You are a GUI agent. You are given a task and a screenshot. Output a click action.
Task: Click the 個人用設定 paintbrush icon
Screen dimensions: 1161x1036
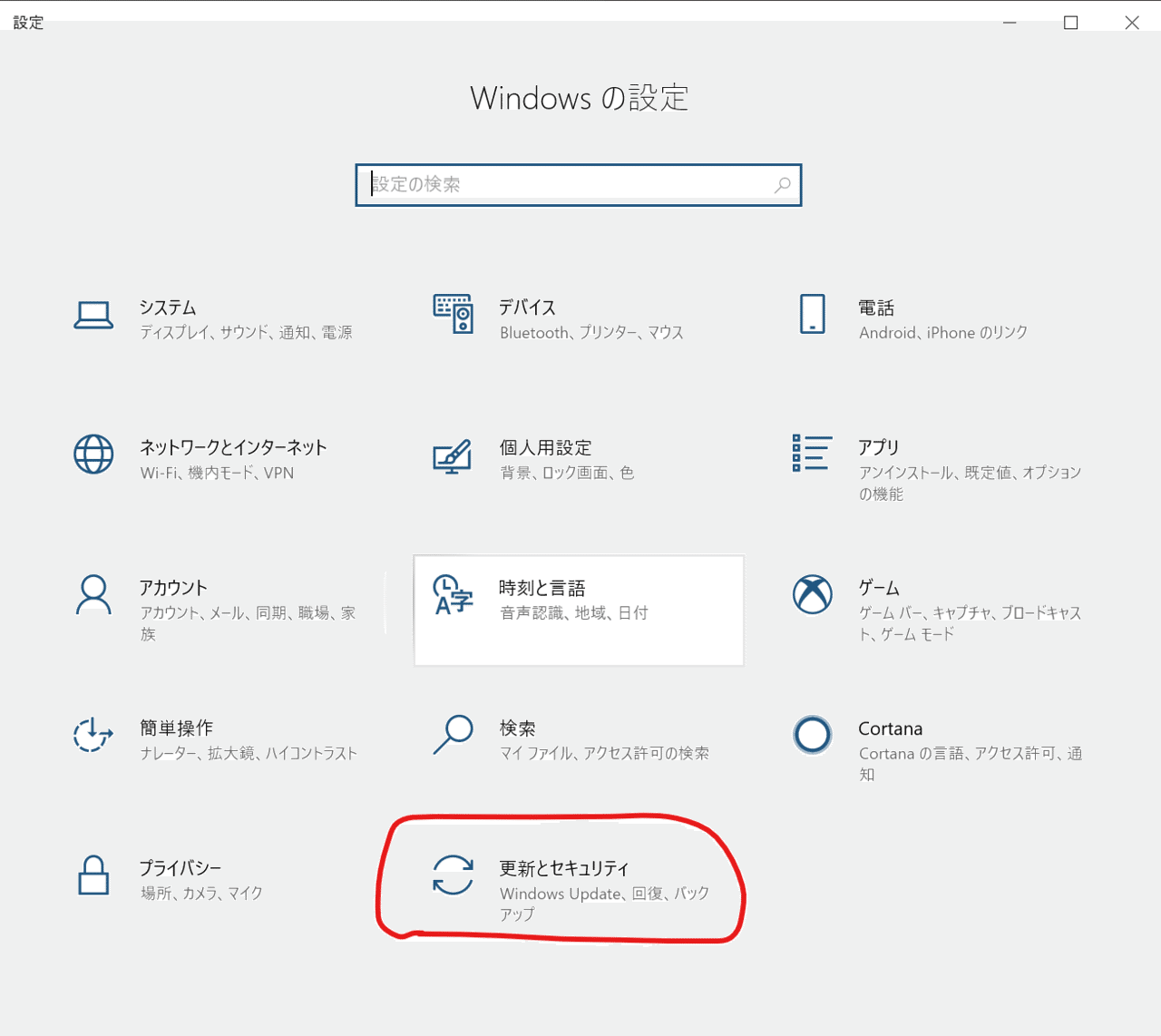[453, 456]
